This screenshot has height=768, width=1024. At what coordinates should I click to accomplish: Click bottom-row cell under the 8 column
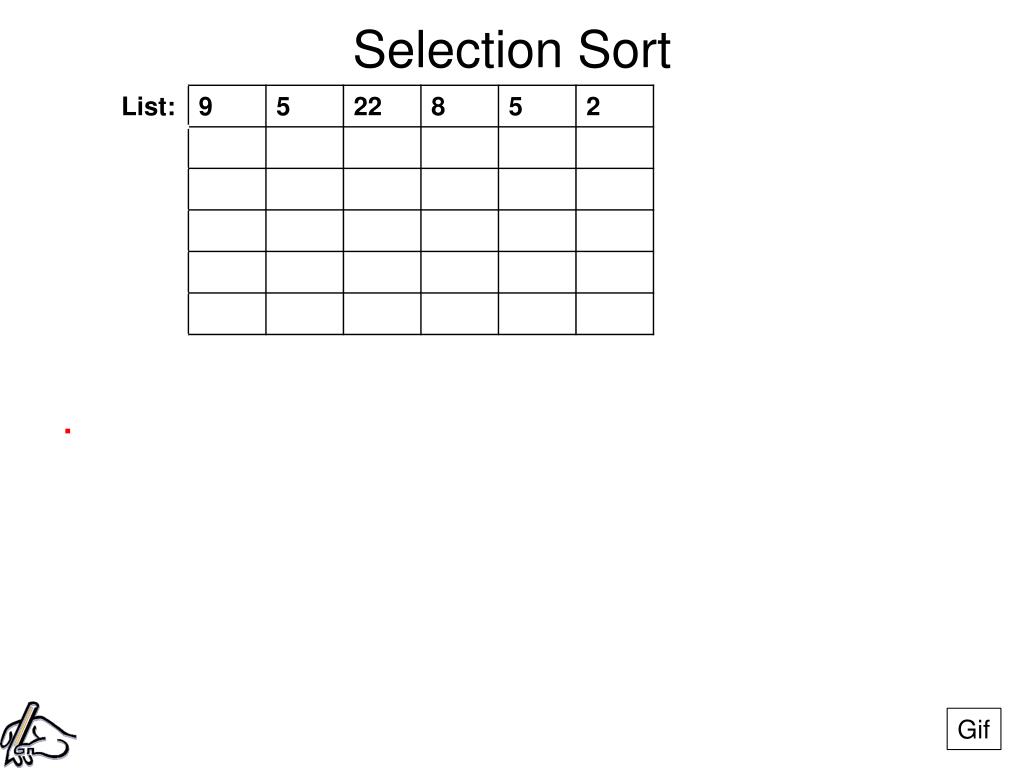pyautogui.click(x=460, y=313)
